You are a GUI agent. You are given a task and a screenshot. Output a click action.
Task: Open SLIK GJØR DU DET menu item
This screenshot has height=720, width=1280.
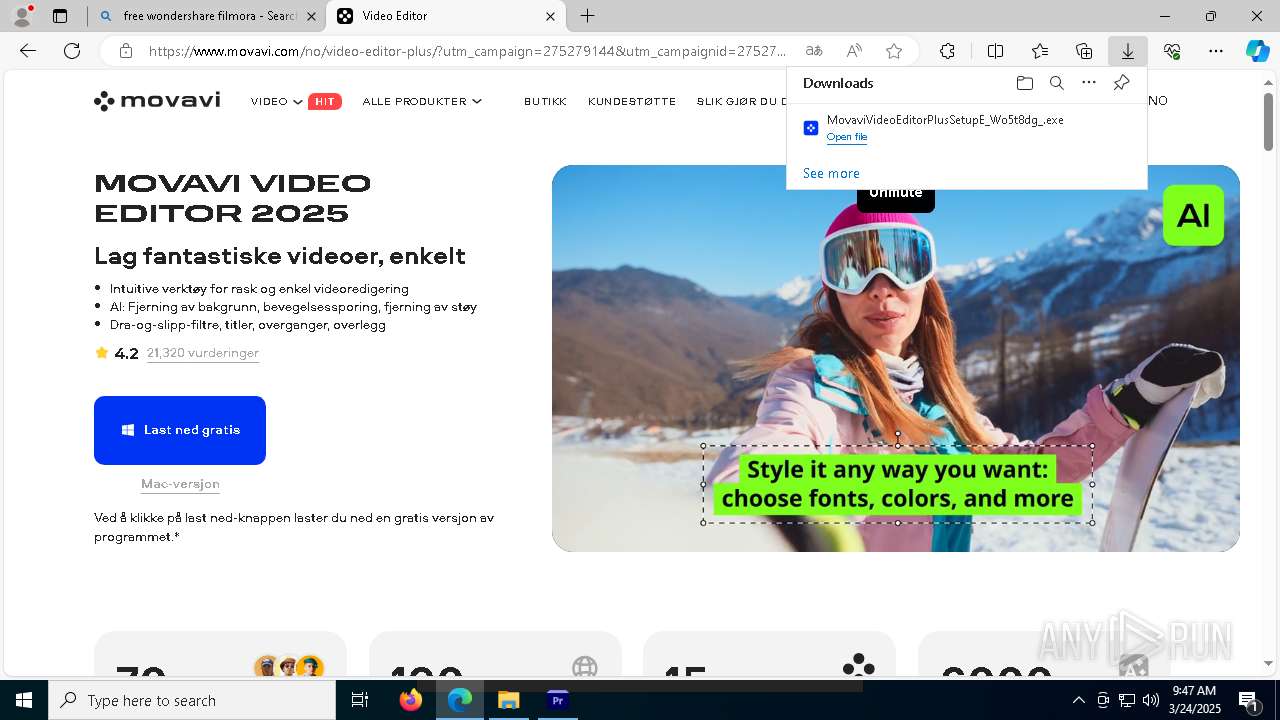(742, 101)
